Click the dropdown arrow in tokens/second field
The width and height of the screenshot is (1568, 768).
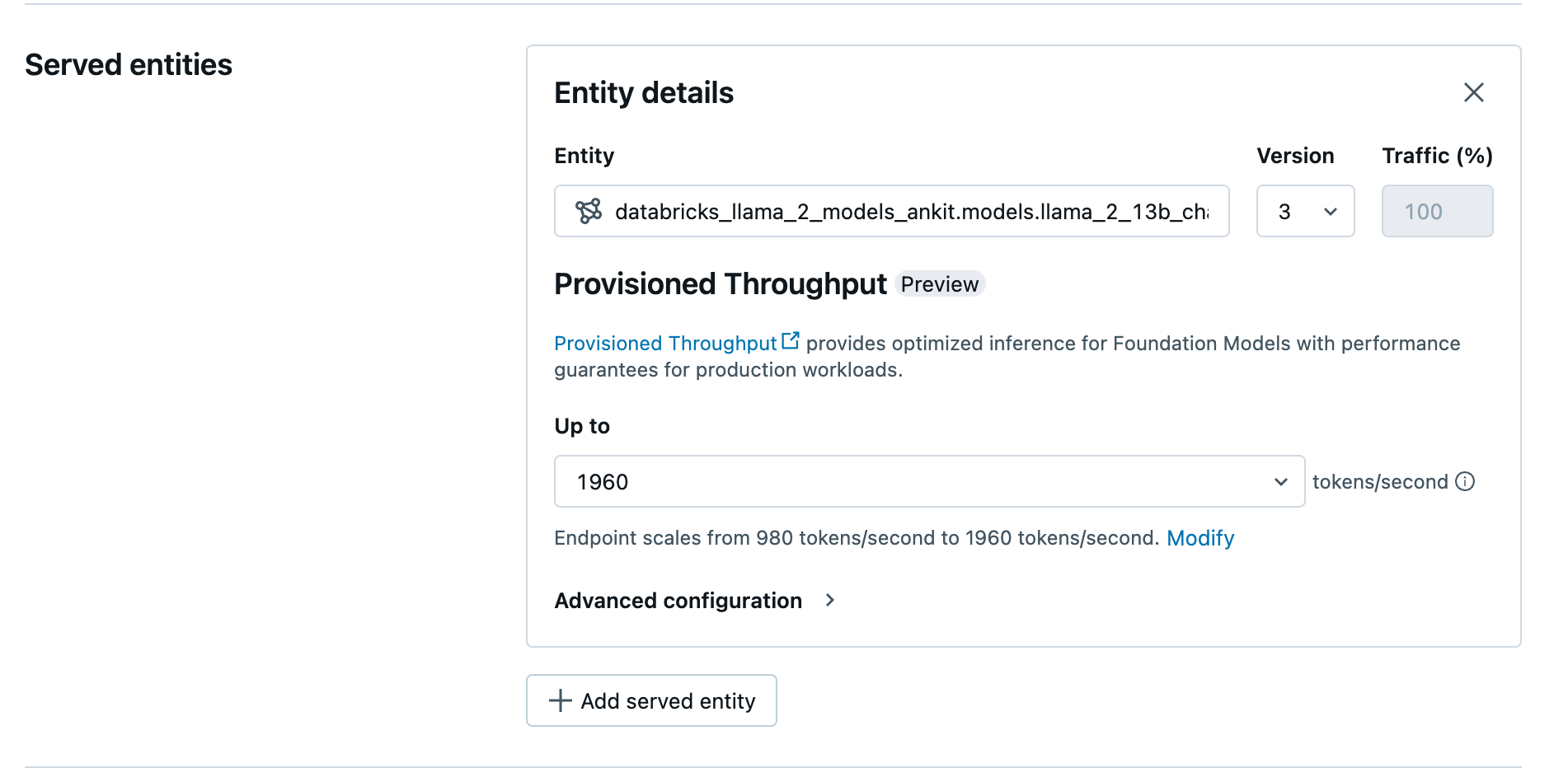click(x=1279, y=481)
